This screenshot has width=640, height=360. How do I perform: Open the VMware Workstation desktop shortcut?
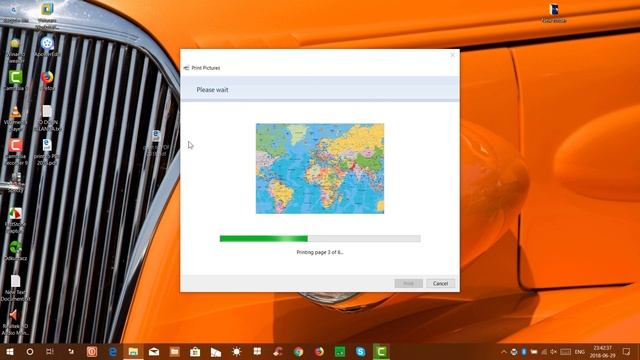[x=47, y=16]
